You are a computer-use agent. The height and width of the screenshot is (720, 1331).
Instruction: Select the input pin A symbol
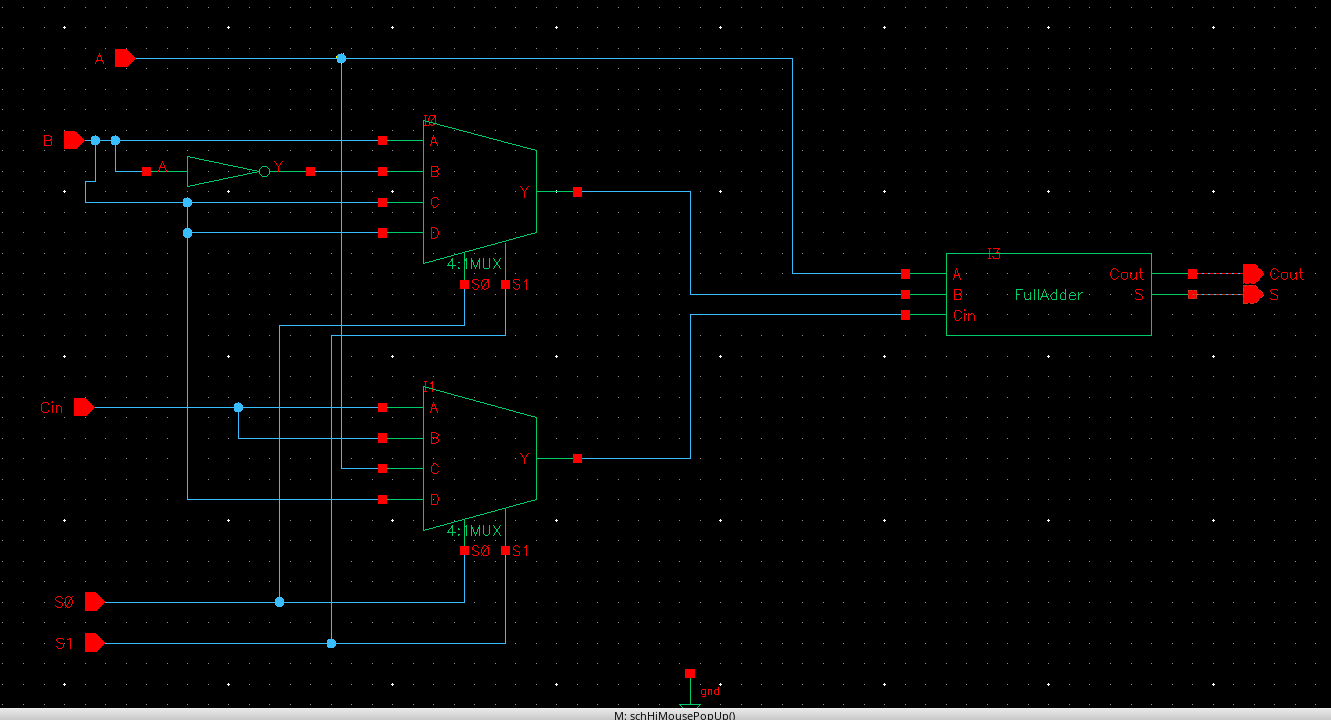pyautogui.click(x=125, y=59)
